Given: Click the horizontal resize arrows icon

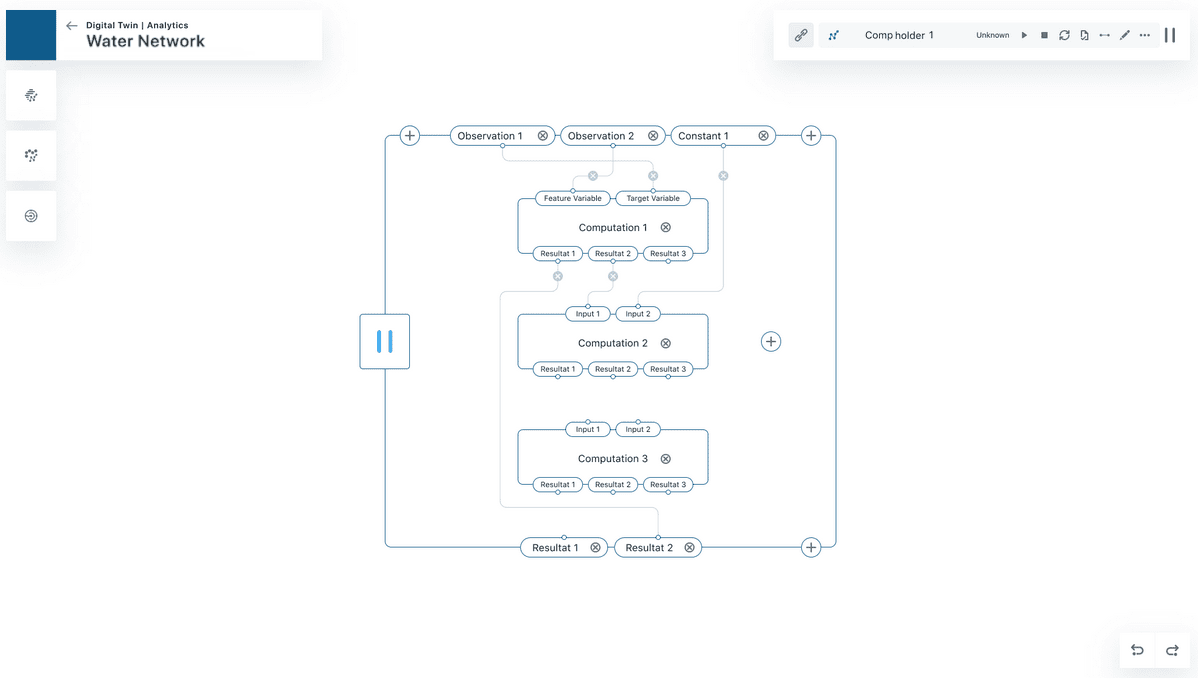Looking at the screenshot, I should (x=1104, y=35).
